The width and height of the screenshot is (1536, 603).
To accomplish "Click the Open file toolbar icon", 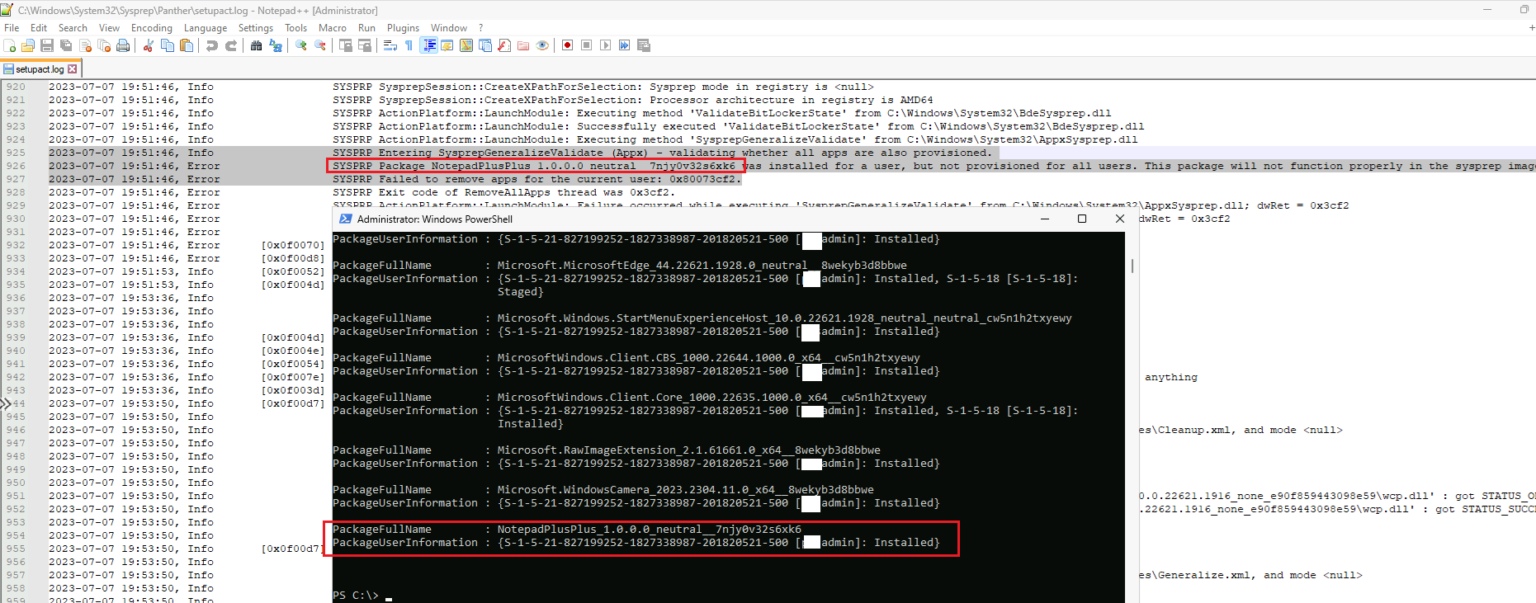I will (28, 45).
